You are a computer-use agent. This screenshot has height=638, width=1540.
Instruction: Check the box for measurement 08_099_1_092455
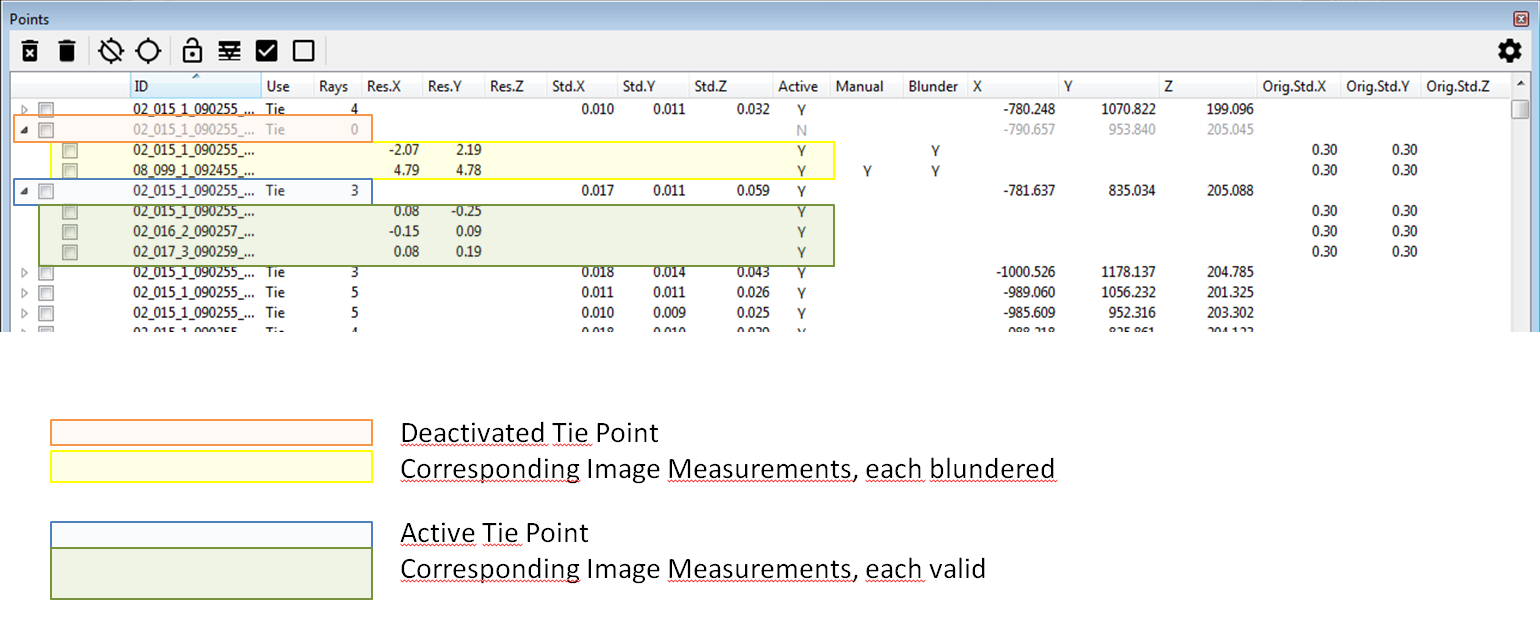[x=70, y=171]
